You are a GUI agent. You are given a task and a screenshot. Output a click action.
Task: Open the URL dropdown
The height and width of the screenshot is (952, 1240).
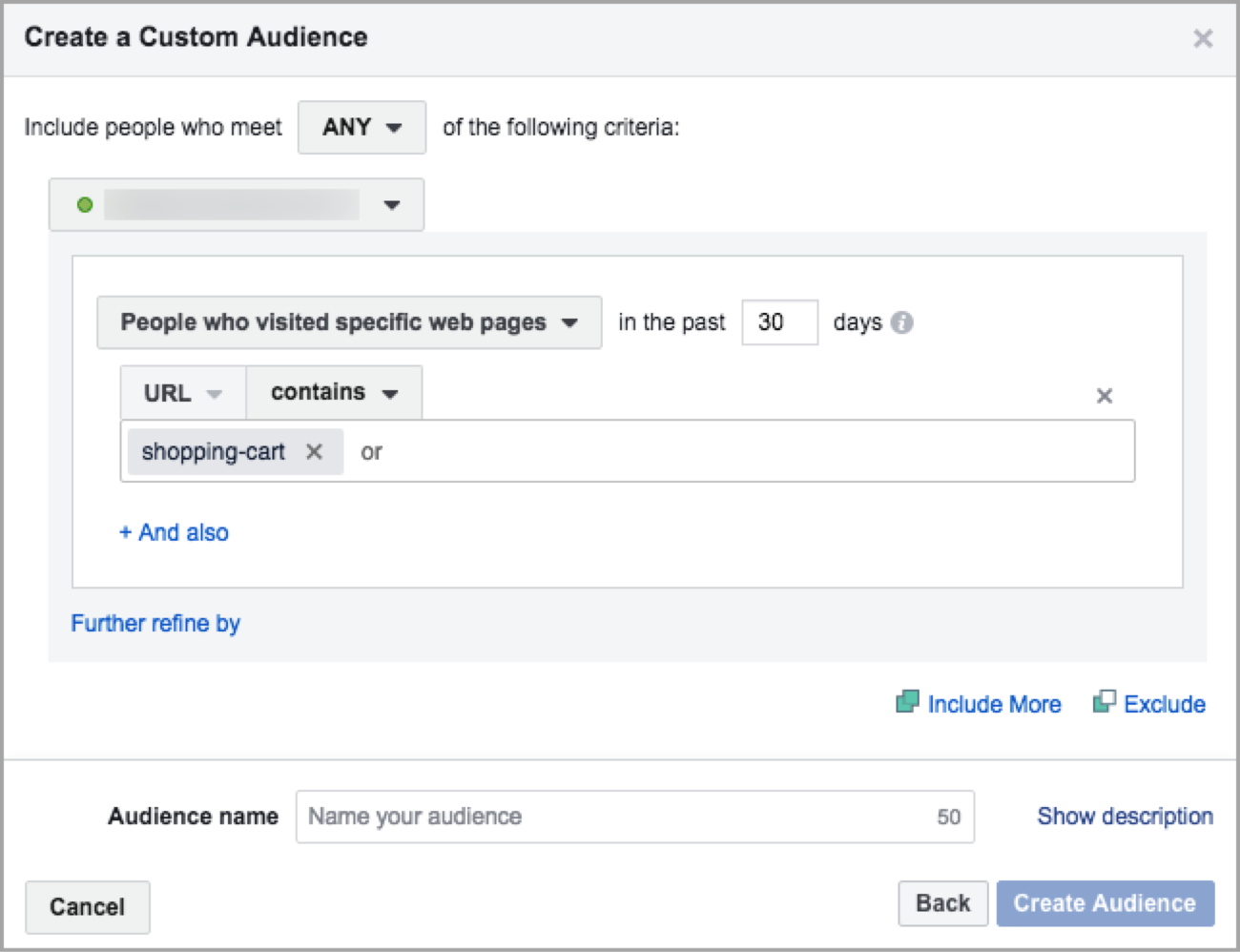[183, 393]
